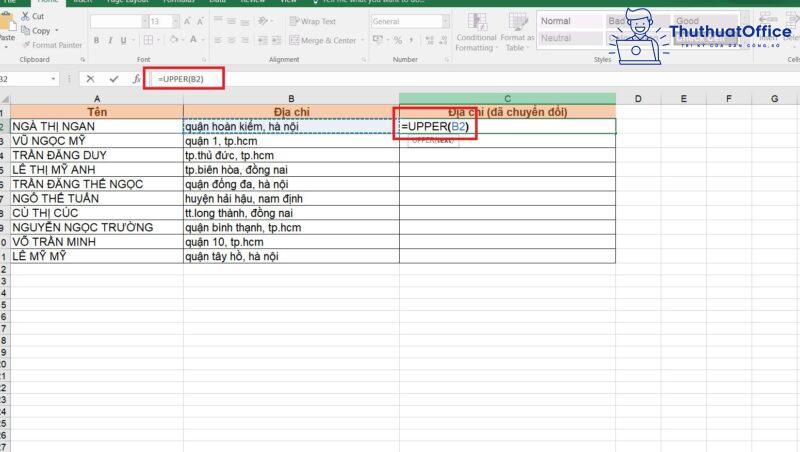
Task: Center text horizontally
Action: coord(232,40)
